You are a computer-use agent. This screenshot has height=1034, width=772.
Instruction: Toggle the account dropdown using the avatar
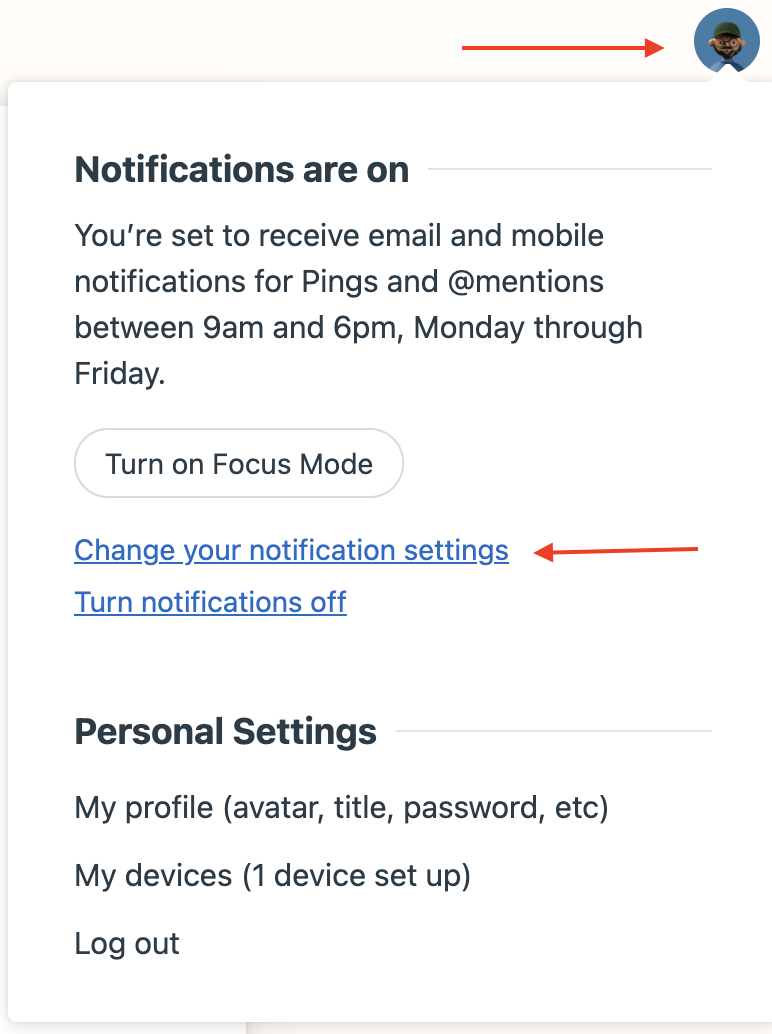pos(727,41)
